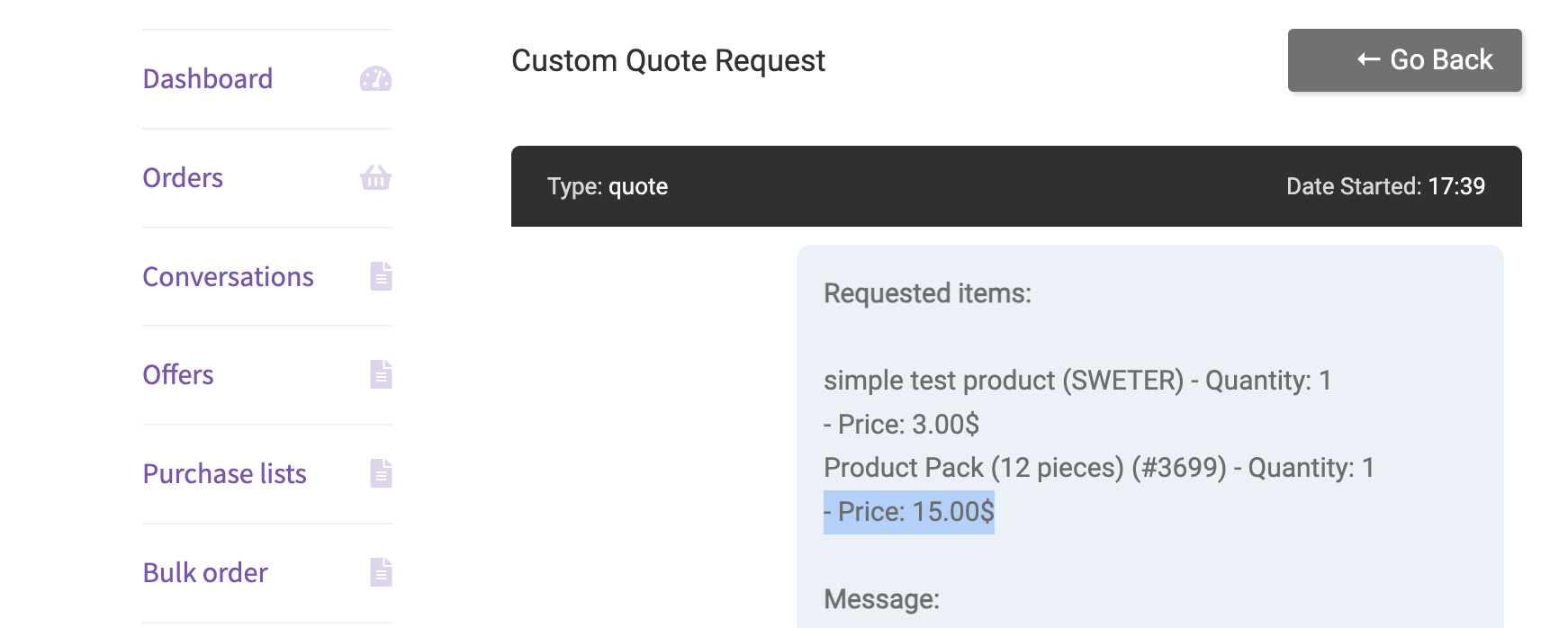Click the document icon beside Offers

(381, 374)
